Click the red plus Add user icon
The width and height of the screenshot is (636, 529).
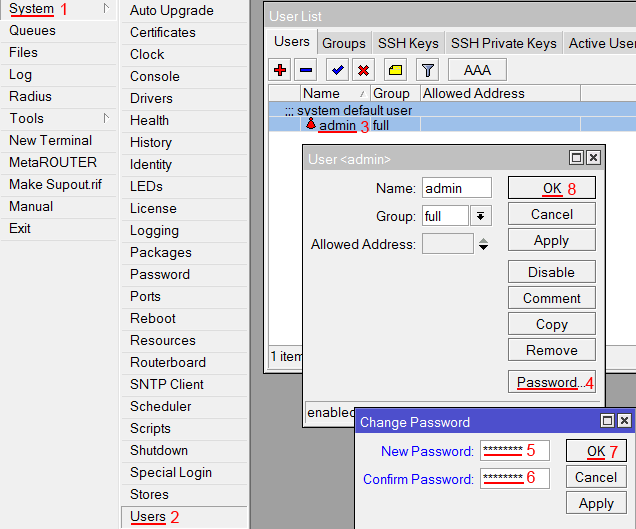[281, 70]
